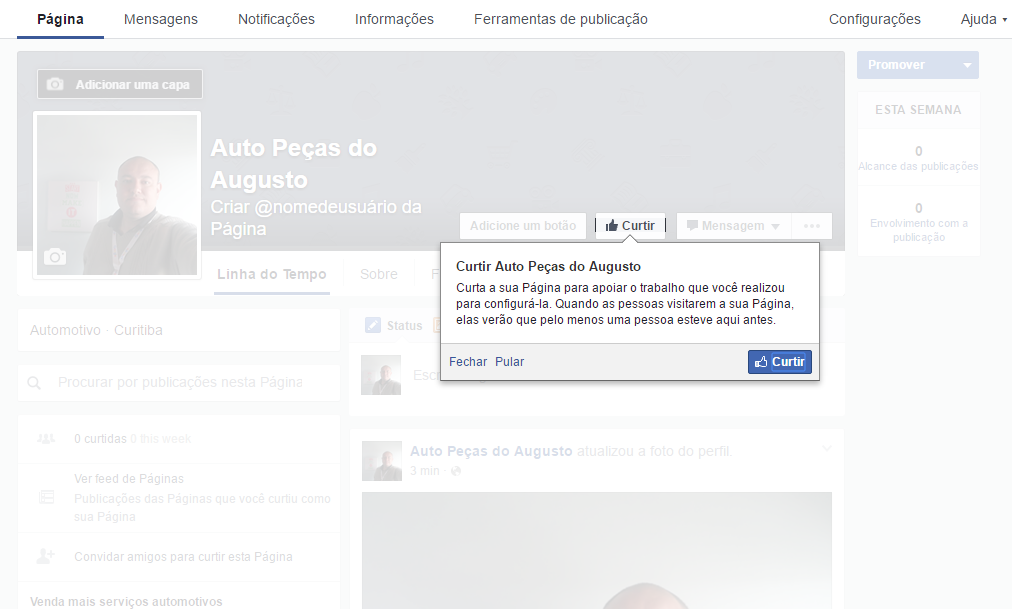This screenshot has height=609, width=1012.
Task: Click the magnifier icon in page search
Action: [x=34, y=383]
